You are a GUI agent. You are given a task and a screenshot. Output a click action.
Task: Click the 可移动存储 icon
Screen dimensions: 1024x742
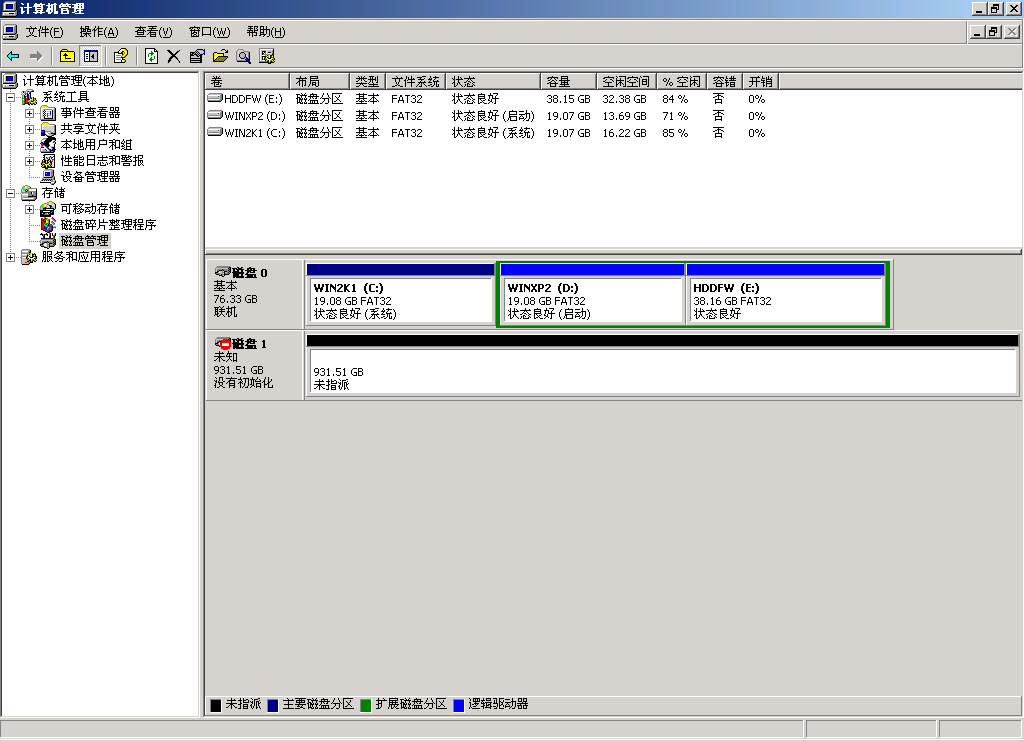click(48, 209)
